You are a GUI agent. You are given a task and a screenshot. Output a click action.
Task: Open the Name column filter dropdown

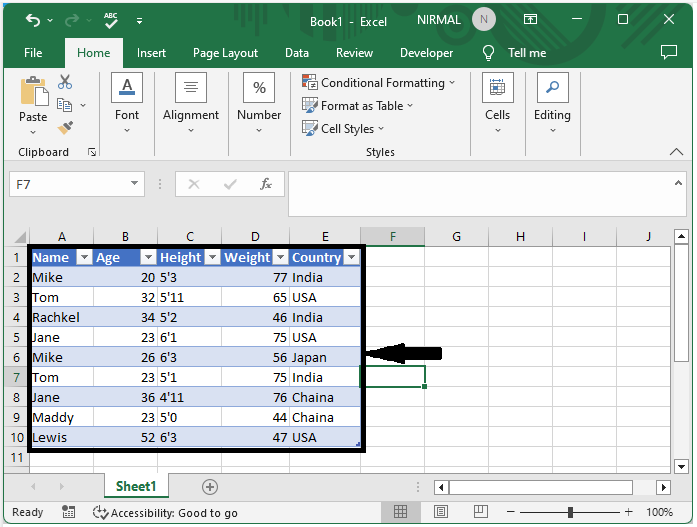pyautogui.click(x=84, y=257)
